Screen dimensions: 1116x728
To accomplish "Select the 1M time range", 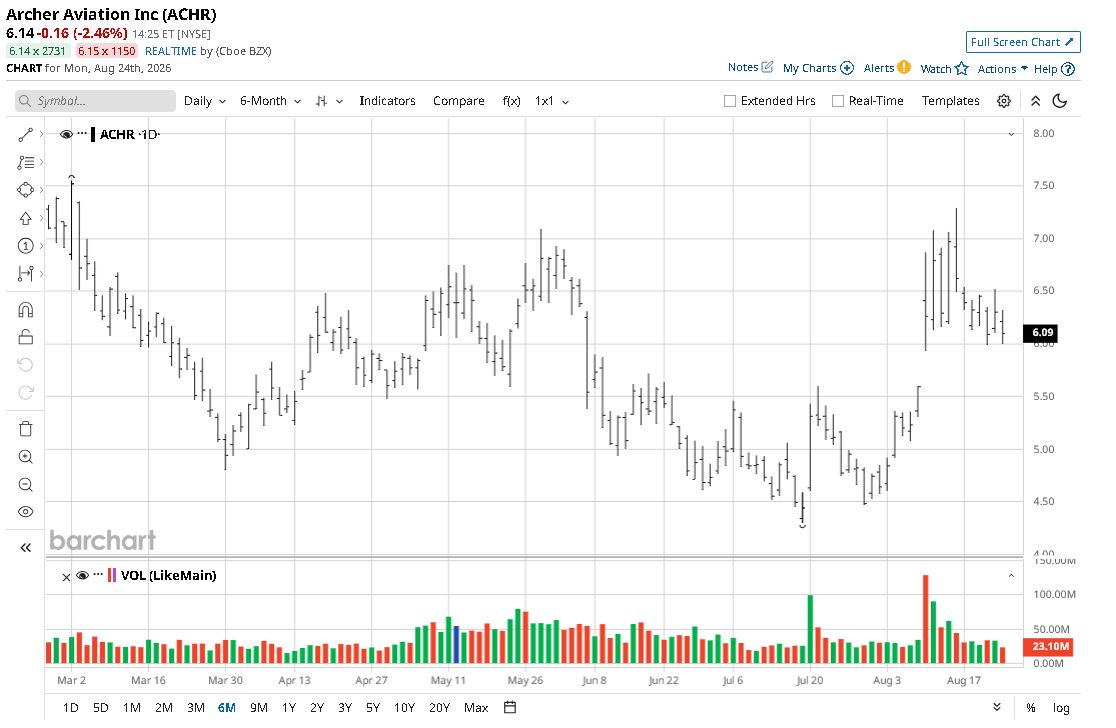I will 132,707.
